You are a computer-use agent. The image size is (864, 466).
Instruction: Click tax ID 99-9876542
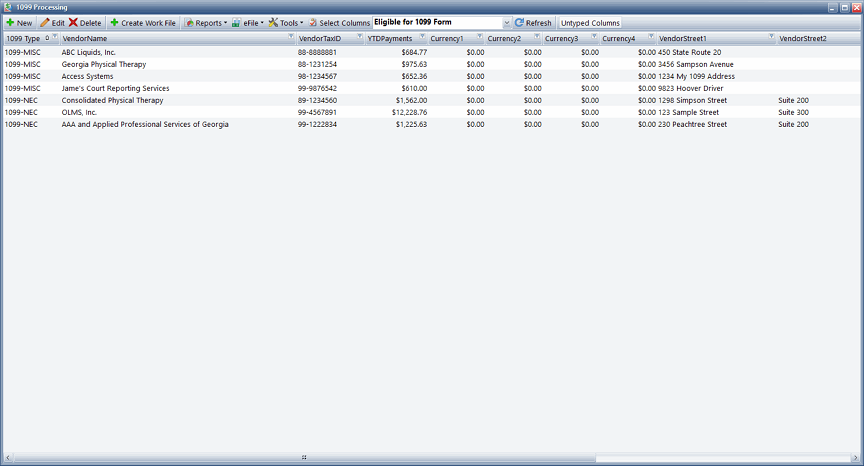(317, 88)
